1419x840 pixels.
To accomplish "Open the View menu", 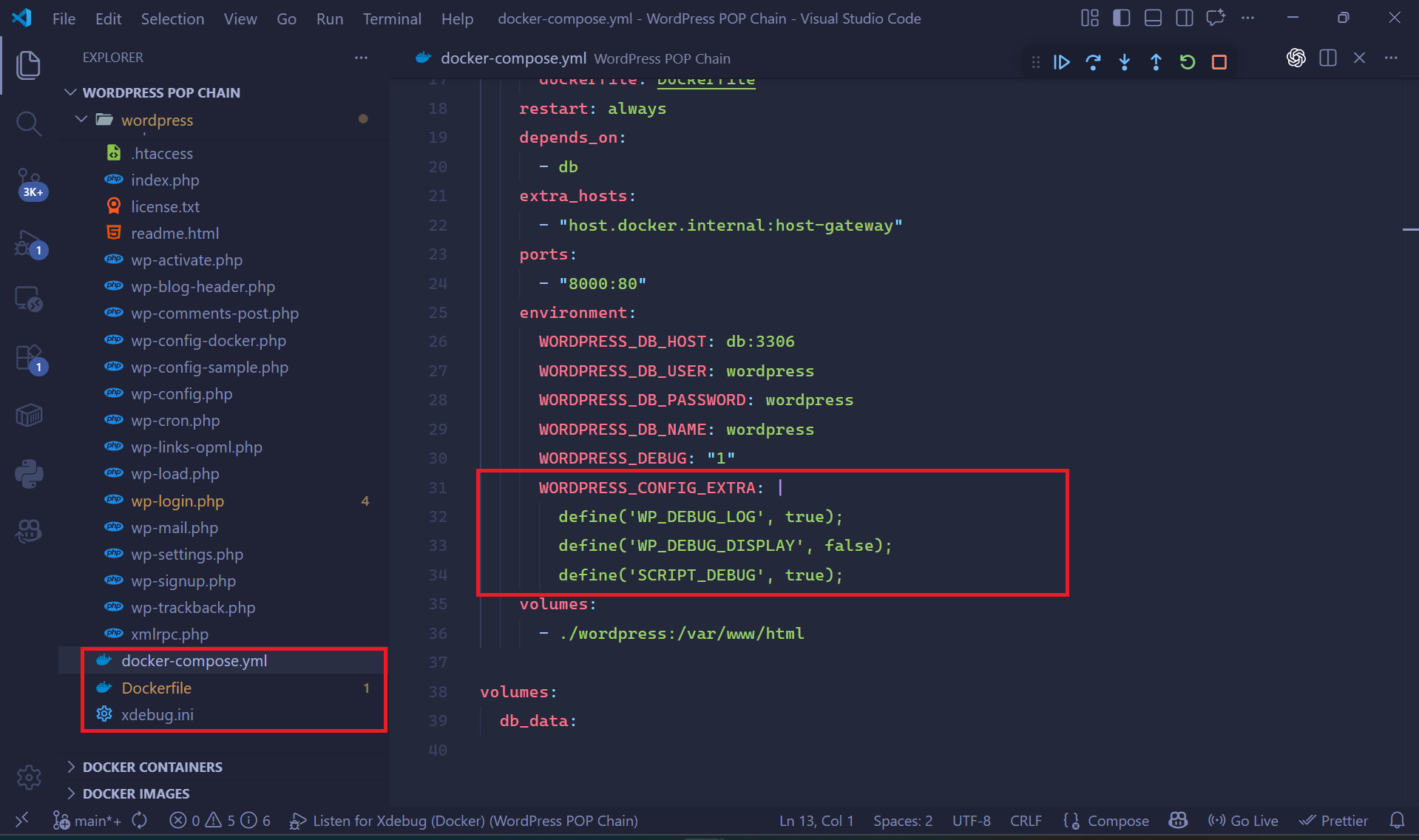I will 240,18.
